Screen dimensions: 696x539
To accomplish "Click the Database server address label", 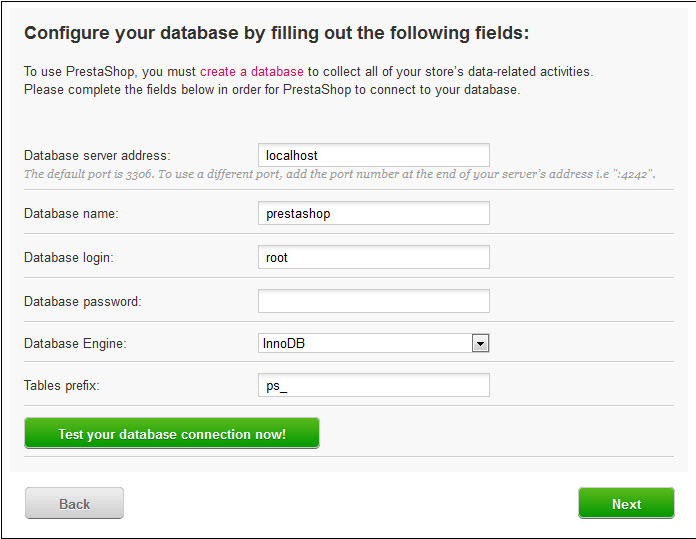I will (97, 155).
